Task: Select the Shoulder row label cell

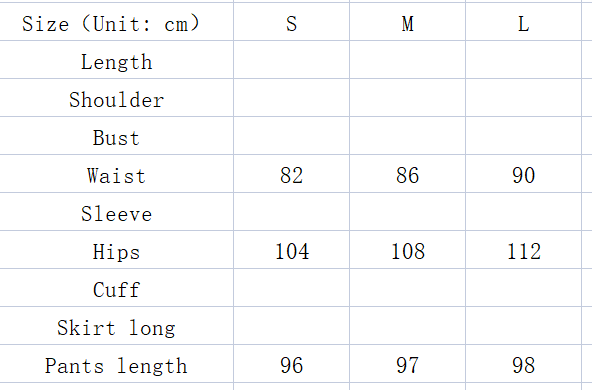Action: 117,98
